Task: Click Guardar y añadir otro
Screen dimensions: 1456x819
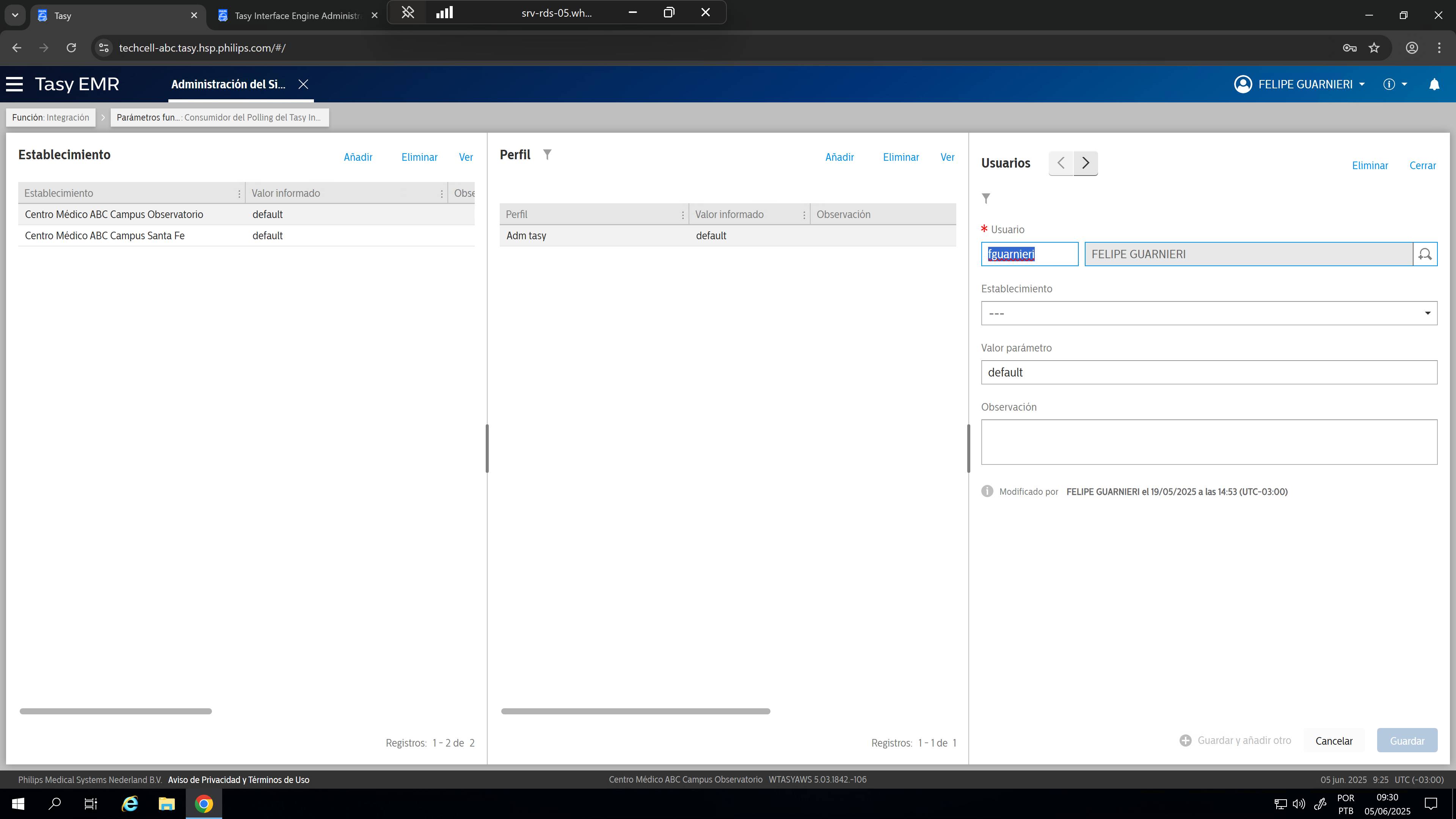Action: pos(1236,741)
